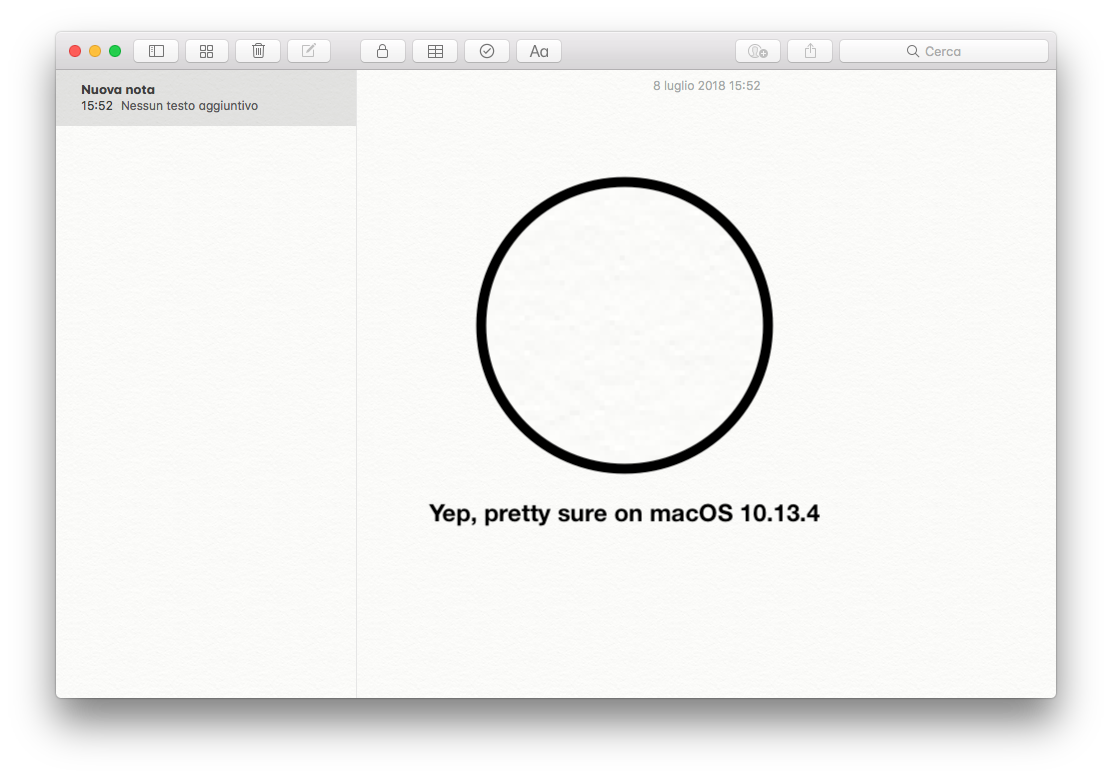Click 'Nessun testo aggiuntivo' preview text

189,106
